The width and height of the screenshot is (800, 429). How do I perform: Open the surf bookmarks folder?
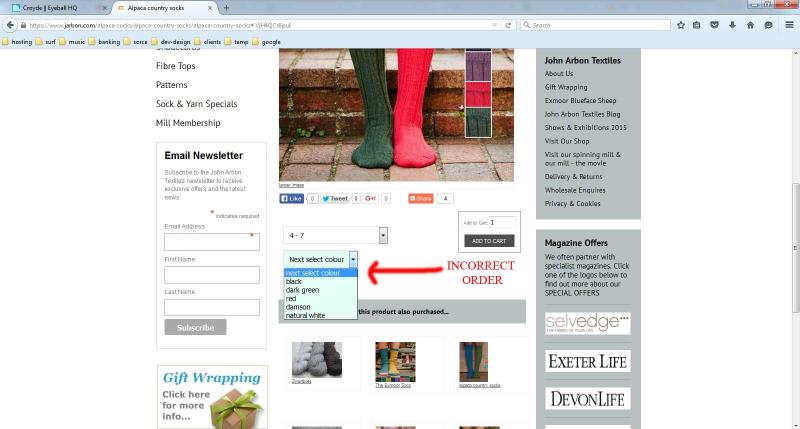point(45,42)
